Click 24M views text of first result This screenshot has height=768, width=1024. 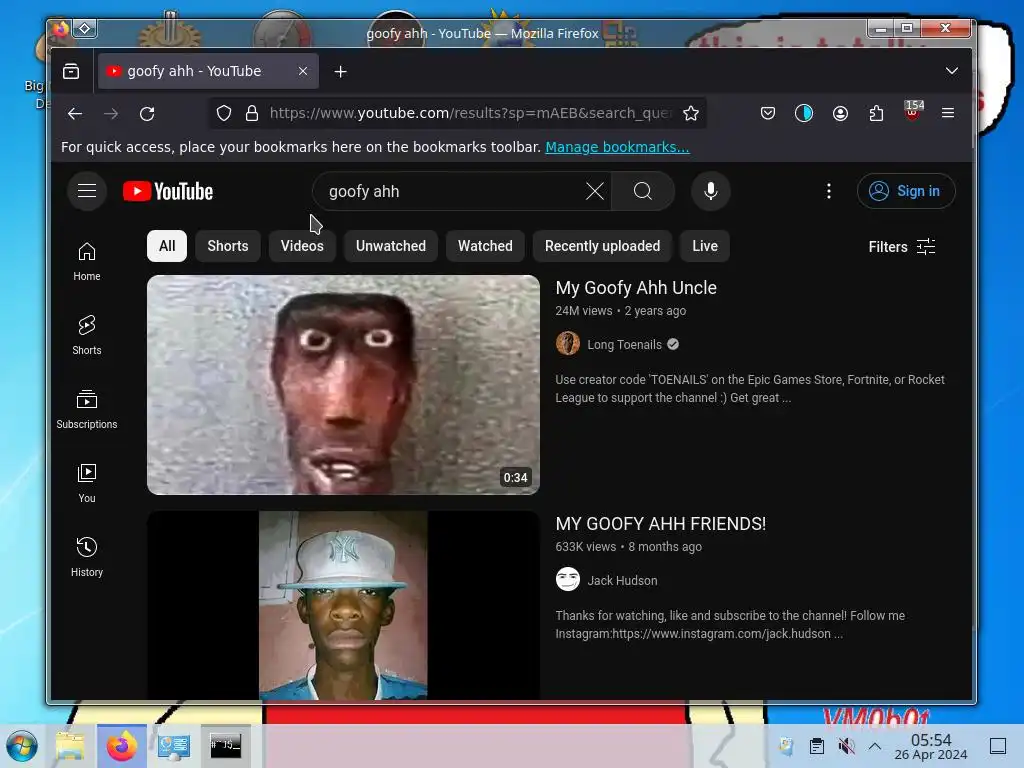(x=584, y=311)
